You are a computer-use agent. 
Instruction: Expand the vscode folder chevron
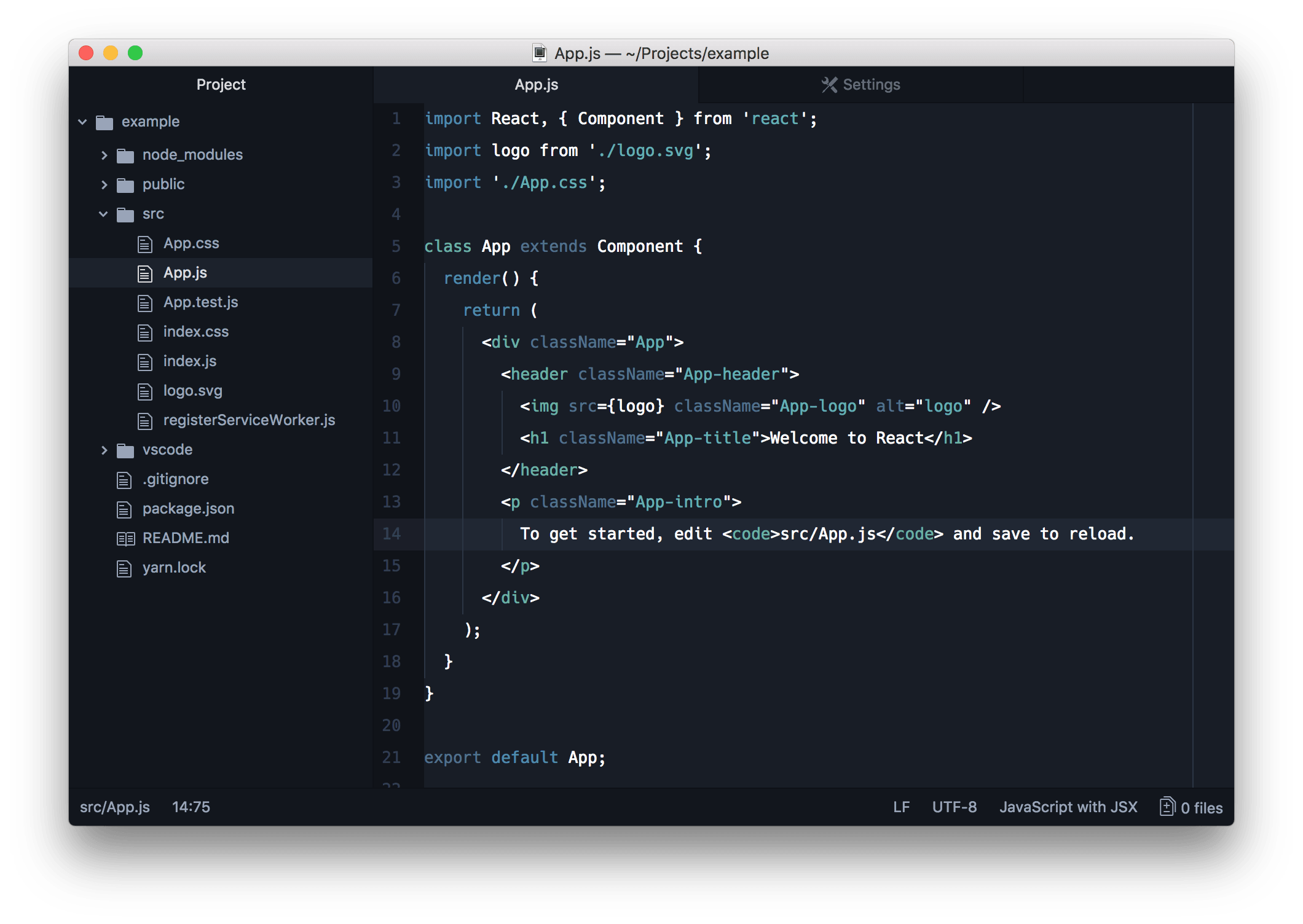(x=104, y=450)
